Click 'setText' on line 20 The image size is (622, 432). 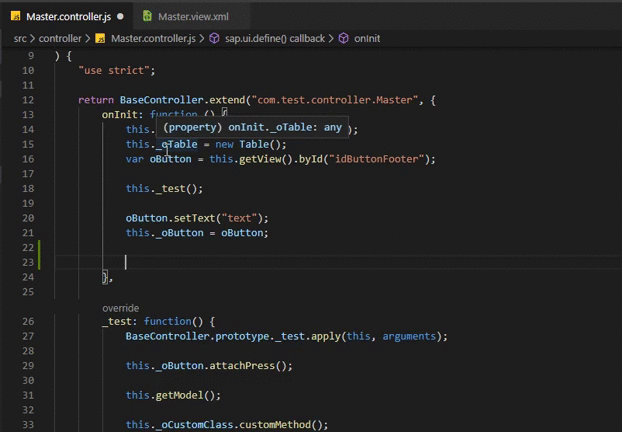point(194,218)
